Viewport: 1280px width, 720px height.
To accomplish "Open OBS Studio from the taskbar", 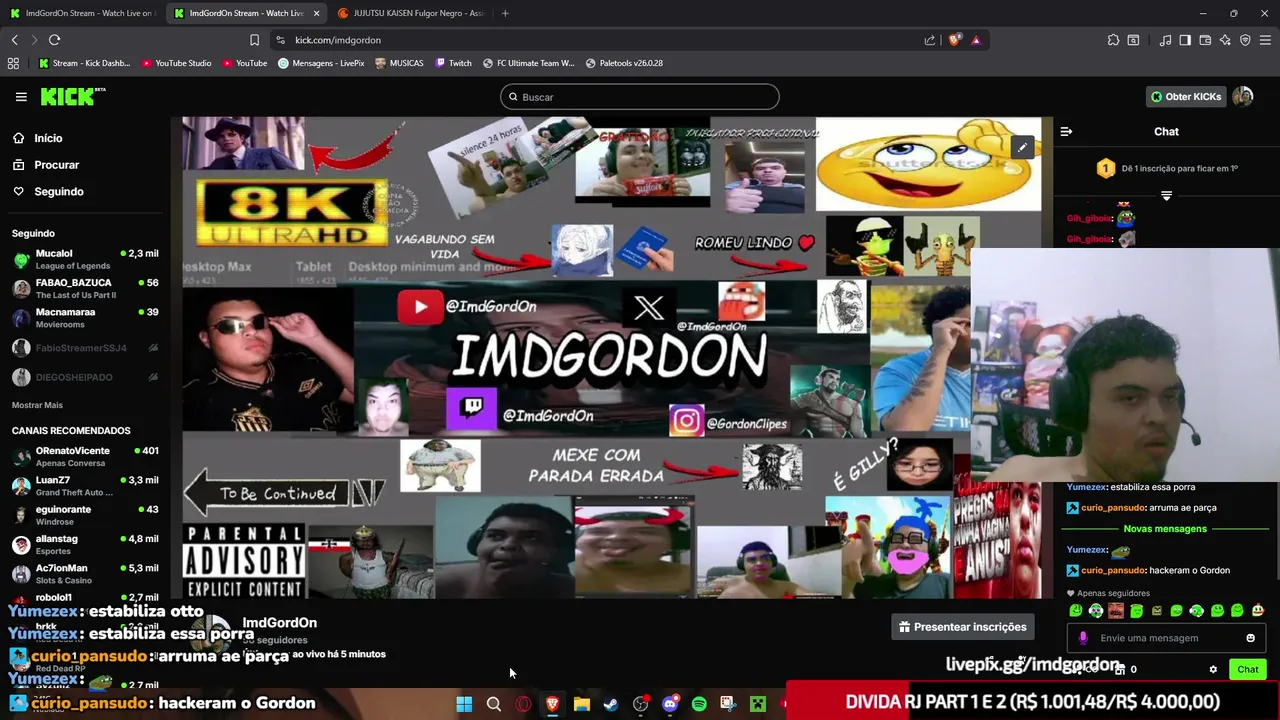I will pyautogui.click(x=640, y=704).
